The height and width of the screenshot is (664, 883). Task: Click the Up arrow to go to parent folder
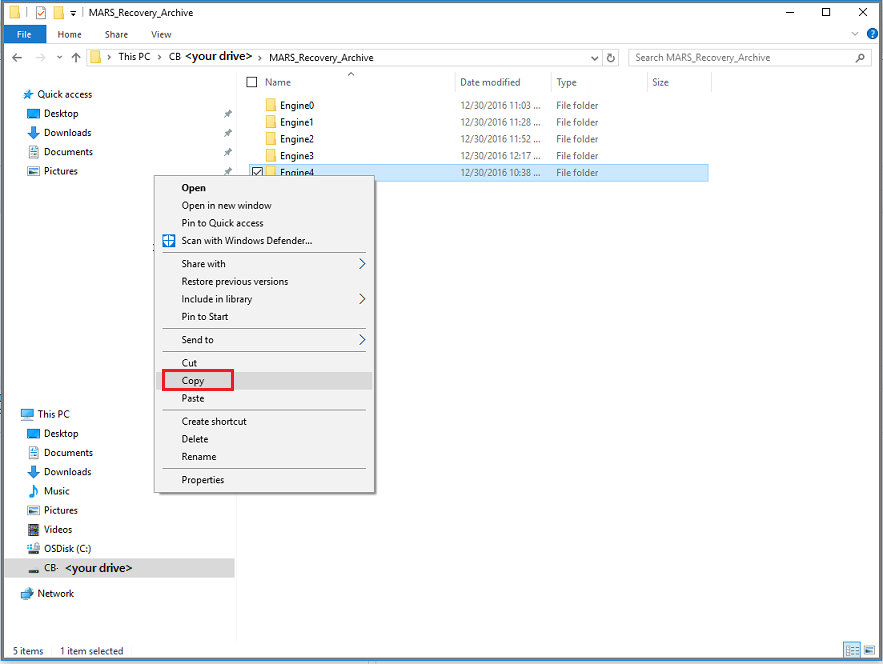78,57
